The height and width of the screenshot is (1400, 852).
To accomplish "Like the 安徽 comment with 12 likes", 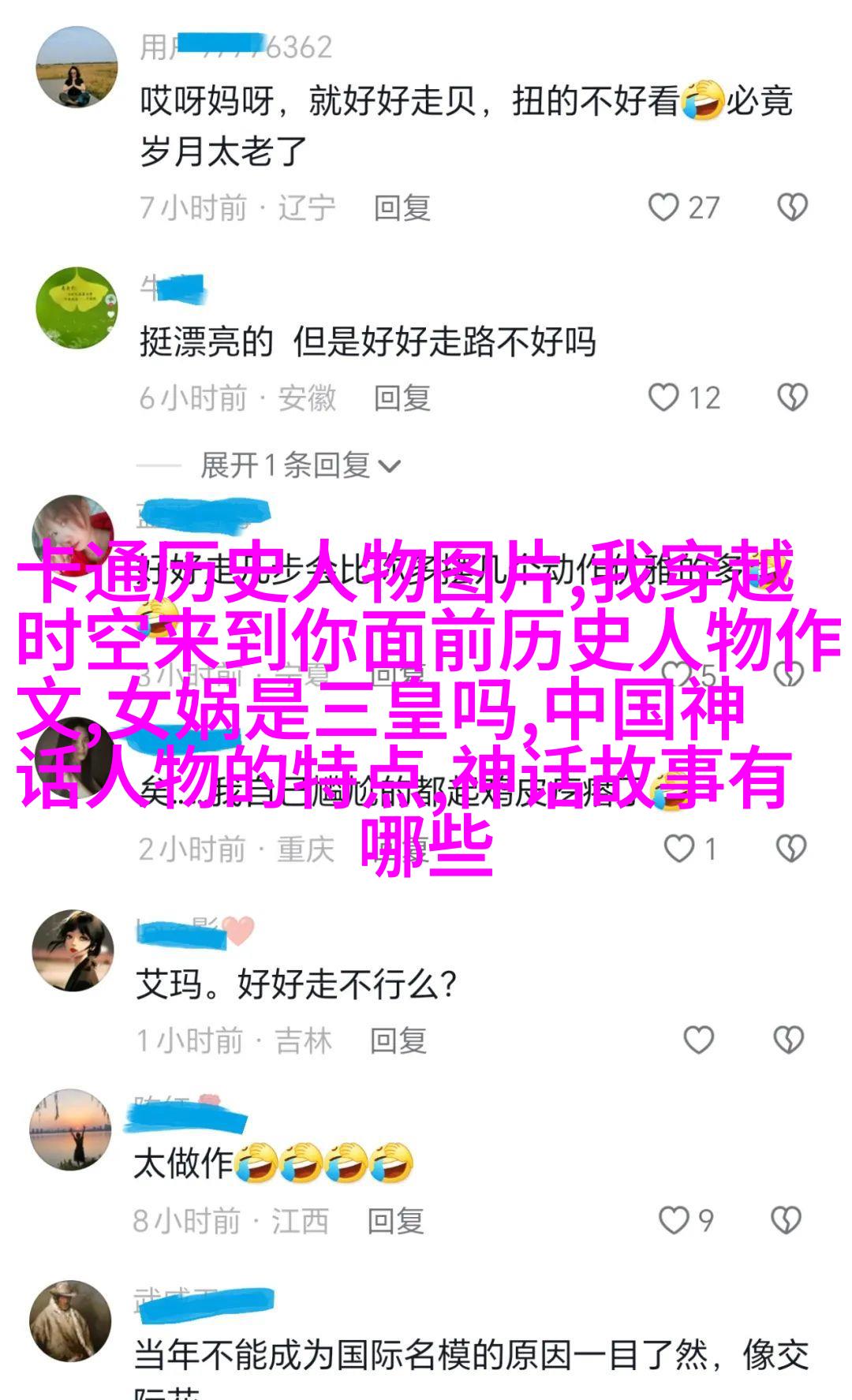I will [x=663, y=398].
